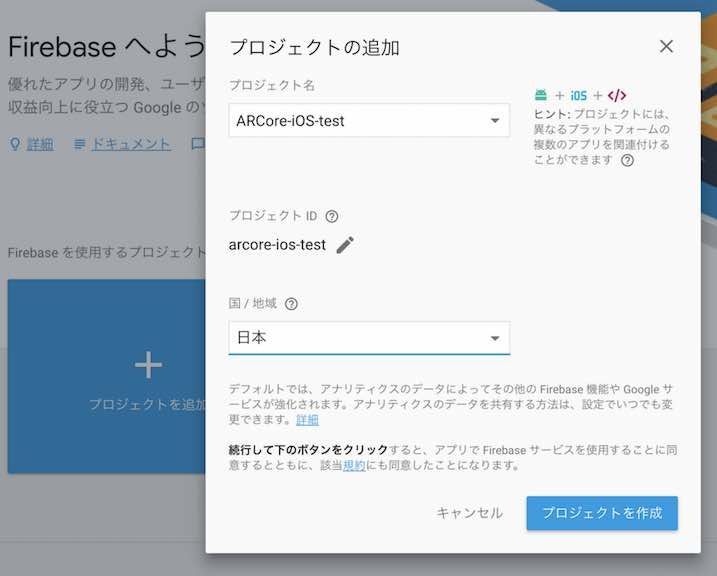Click the plus icon on add-project card

pyautogui.click(x=148, y=365)
